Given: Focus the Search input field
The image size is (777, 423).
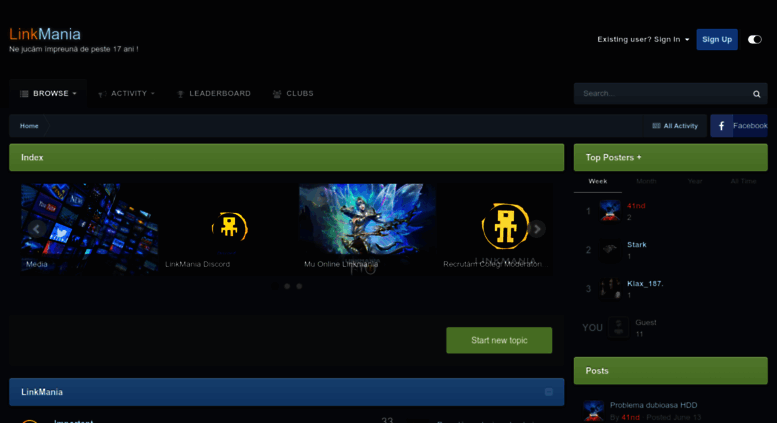Looking at the screenshot, I should [663, 94].
